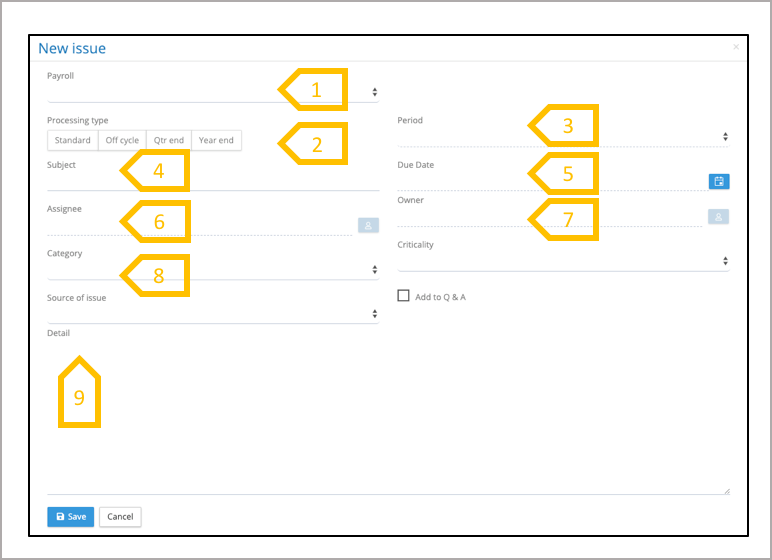
Task: Open the Due Date calendar picker icon
Action: click(x=718, y=181)
